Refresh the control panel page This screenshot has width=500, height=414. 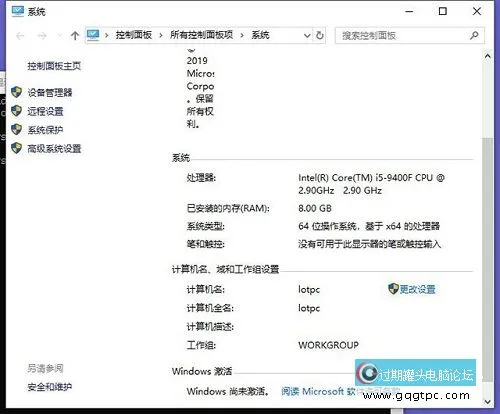click(x=320, y=35)
